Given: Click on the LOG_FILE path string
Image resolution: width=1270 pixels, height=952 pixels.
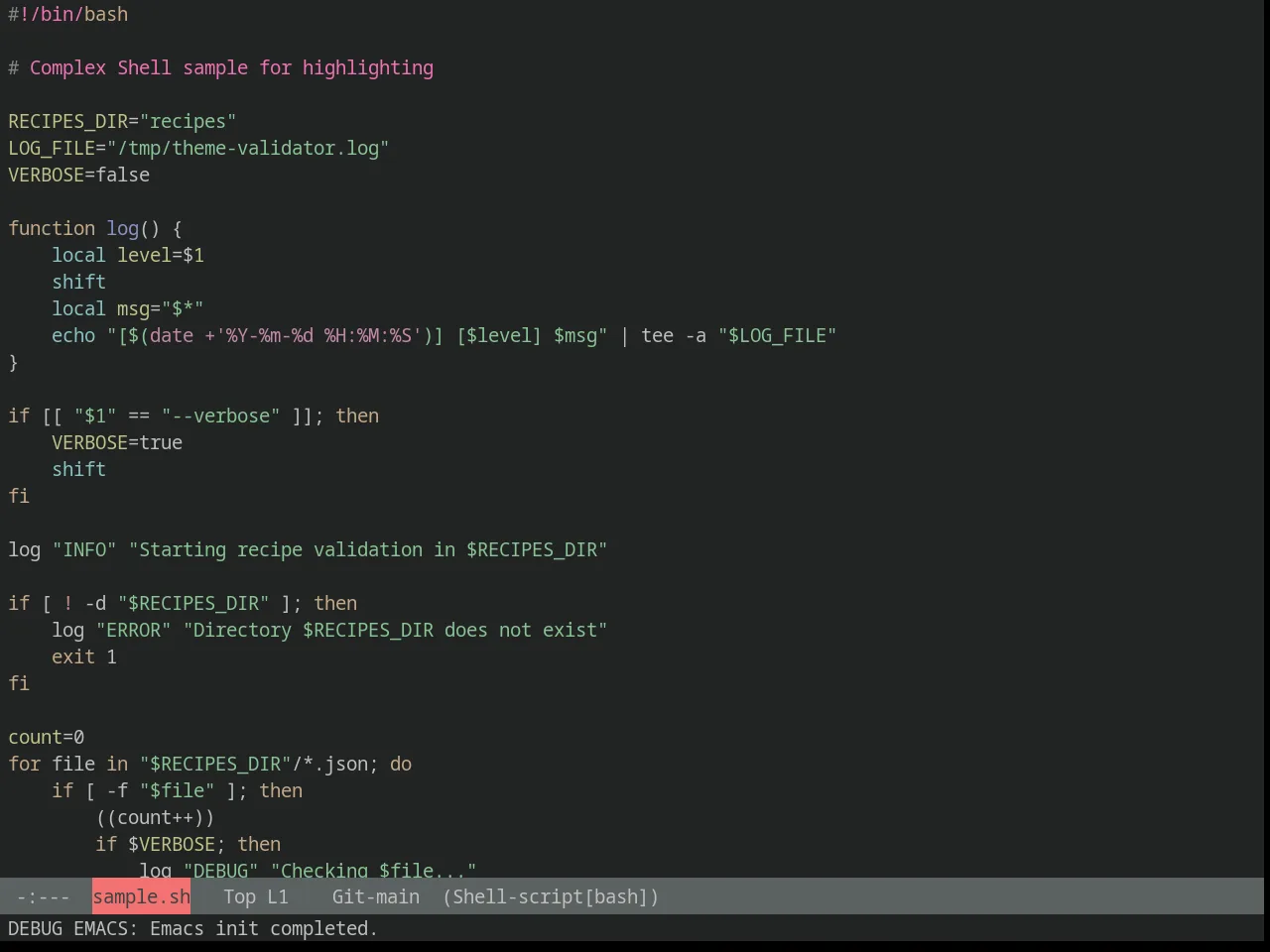Looking at the screenshot, I should (x=248, y=148).
